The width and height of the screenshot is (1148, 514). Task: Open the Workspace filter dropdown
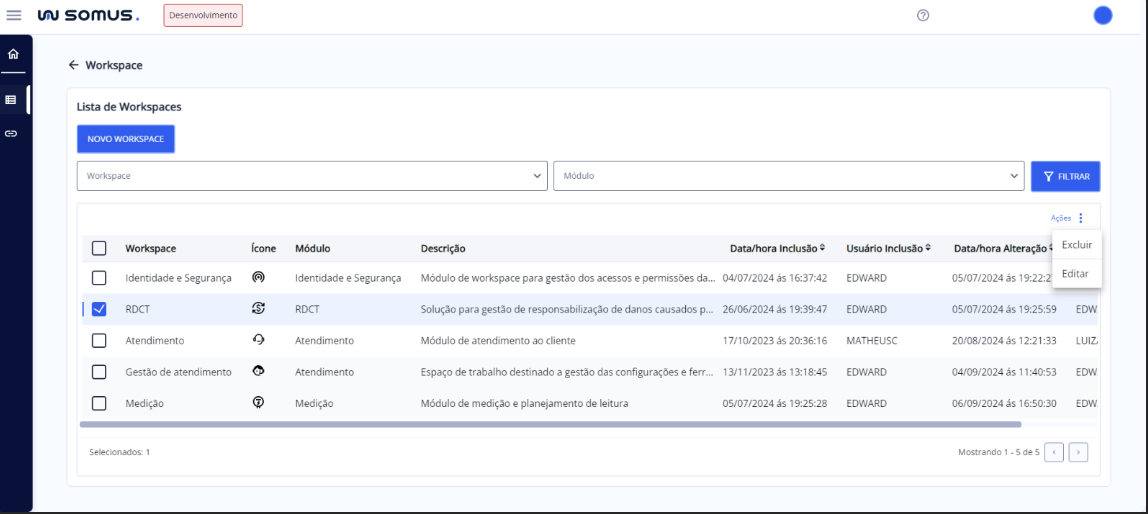(x=312, y=176)
